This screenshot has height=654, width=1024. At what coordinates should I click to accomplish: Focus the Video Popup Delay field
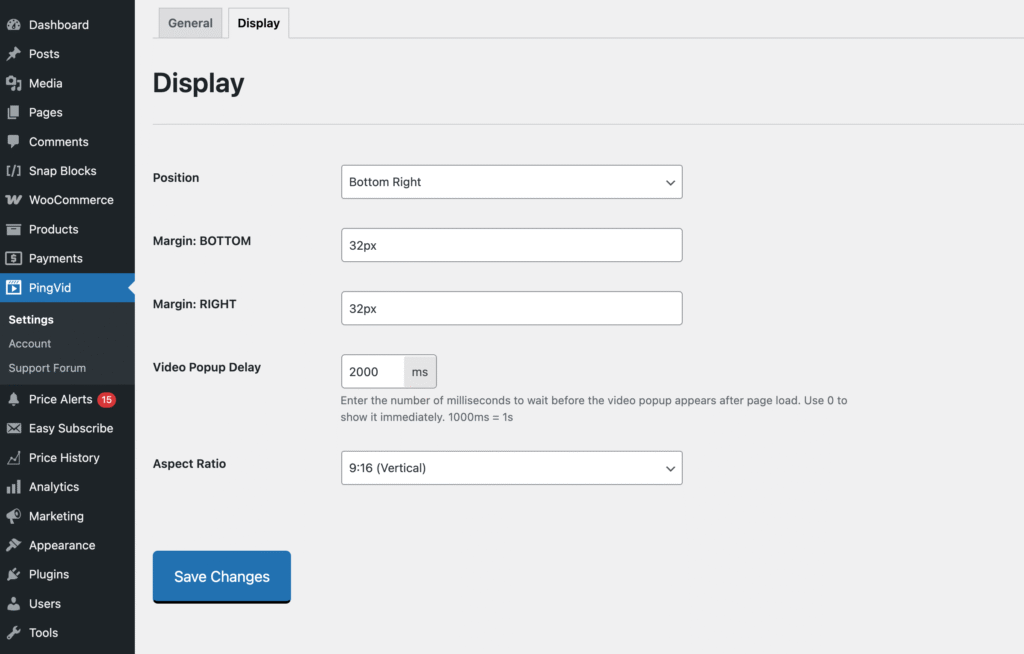[373, 372]
